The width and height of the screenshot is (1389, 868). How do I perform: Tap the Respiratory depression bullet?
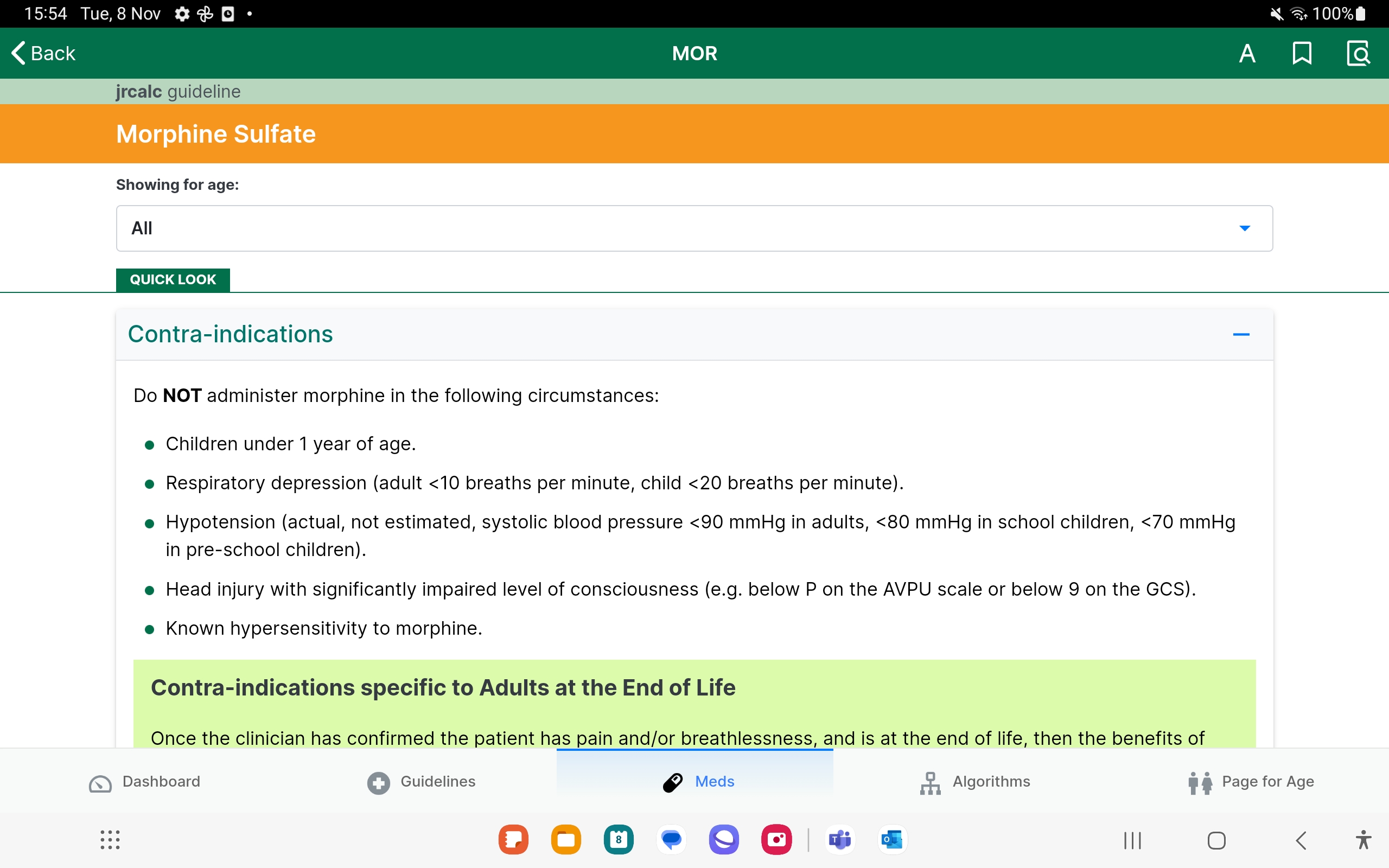pyautogui.click(x=534, y=483)
